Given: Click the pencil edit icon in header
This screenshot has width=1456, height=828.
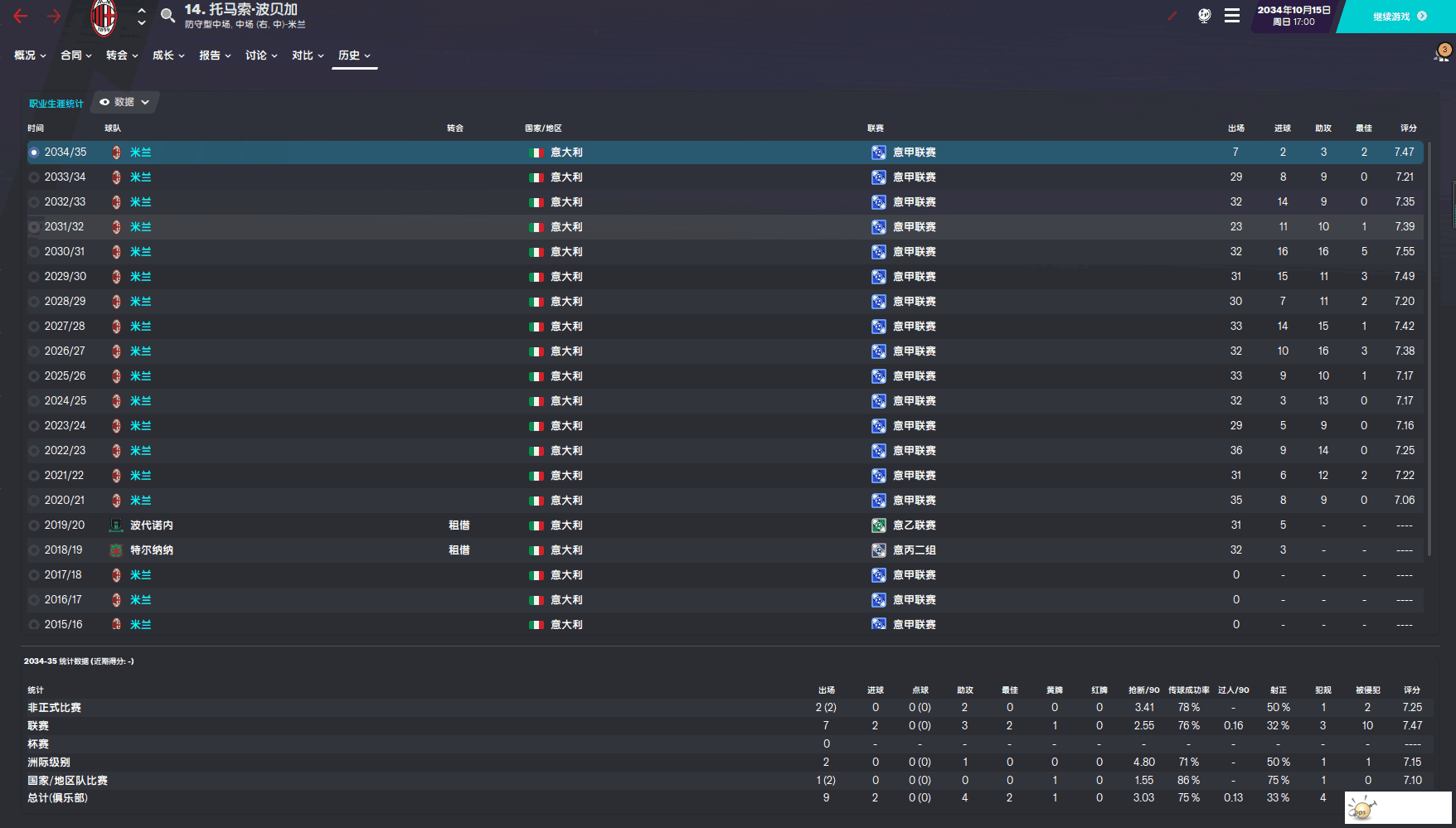Looking at the screenshot, I should pos(1172,15).
